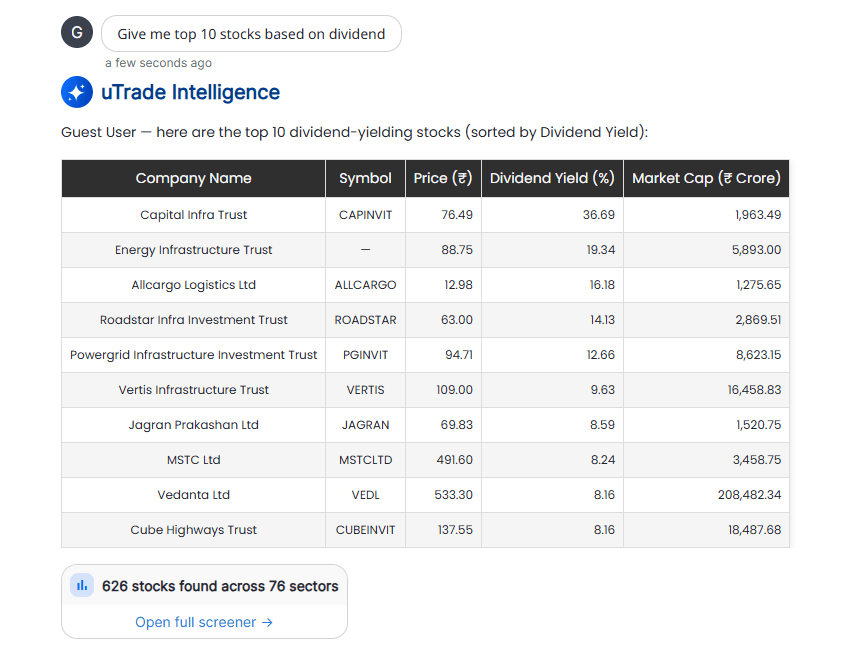Click the 208,482.34 market cap value
854x647 pixels.
(749, 495)
